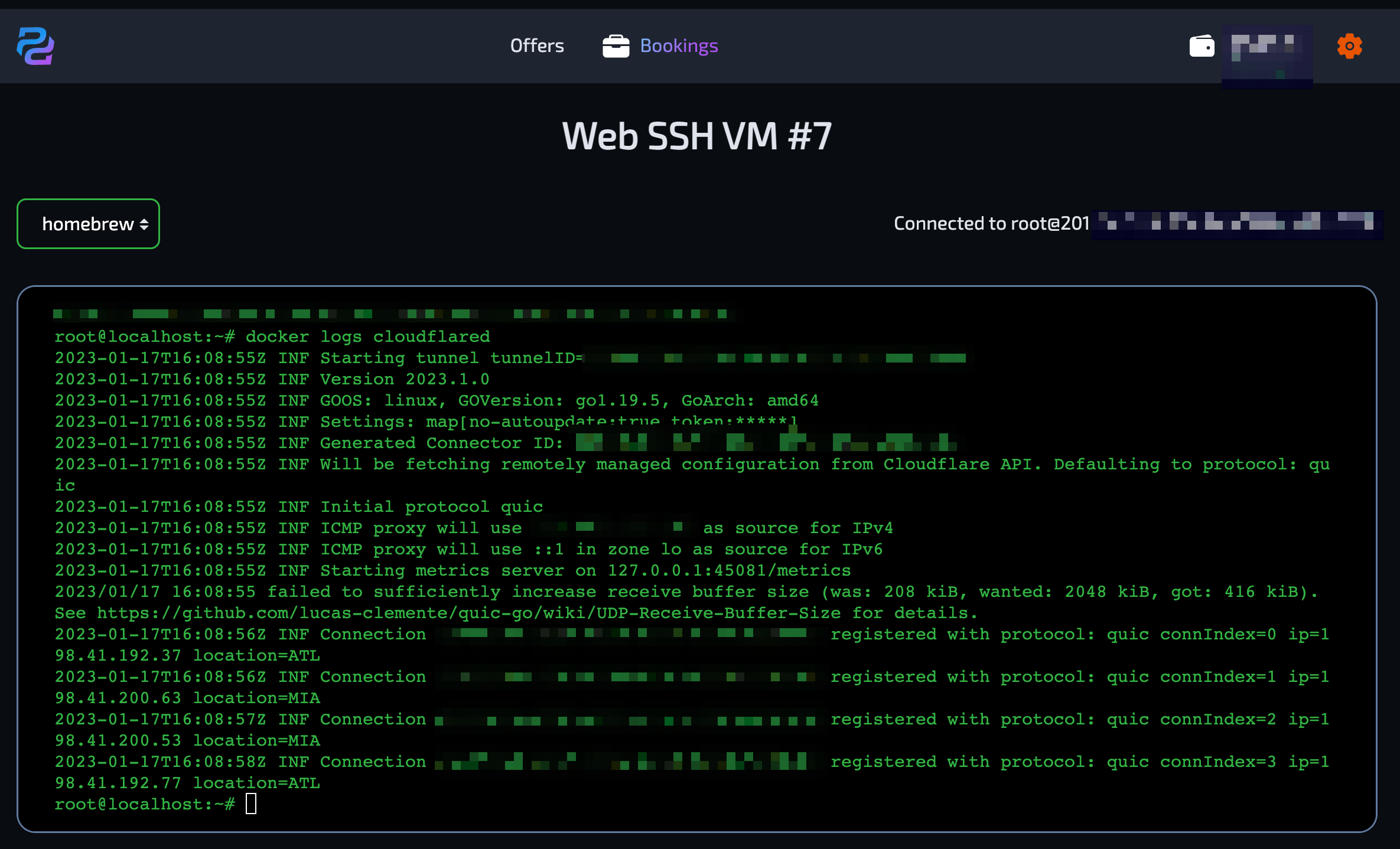This screenshot has height=849, width=1400.
Task: Go to the Offers page
Action: [537, 46]
